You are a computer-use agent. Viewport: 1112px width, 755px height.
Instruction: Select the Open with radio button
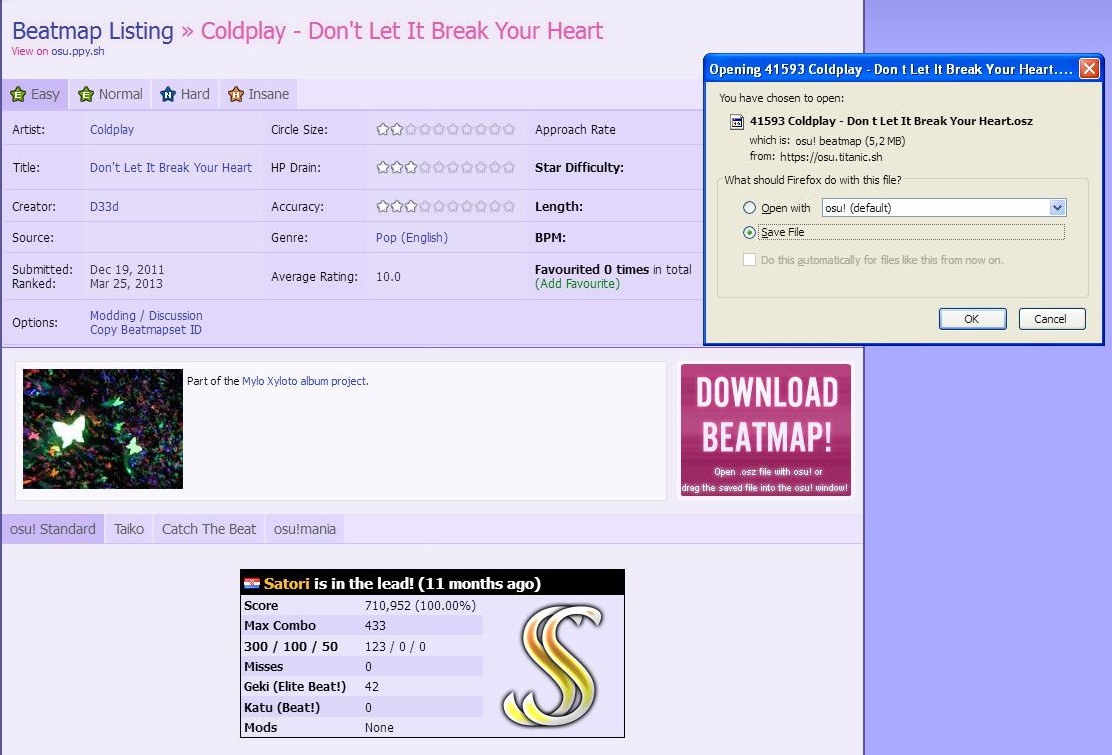click(x=749, y=208)
